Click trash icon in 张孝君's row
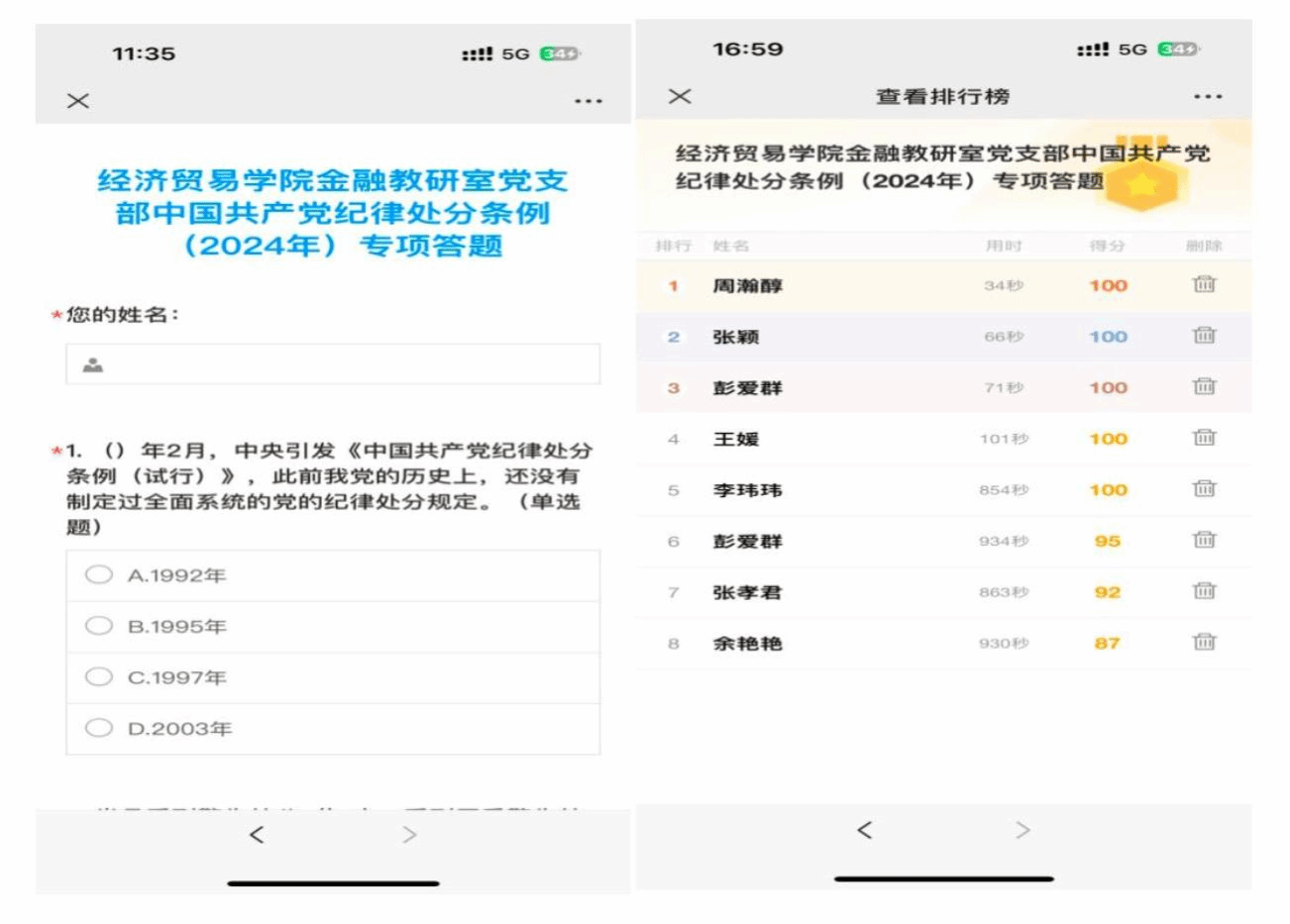 pyautogui.click(x=1203, y=591)
